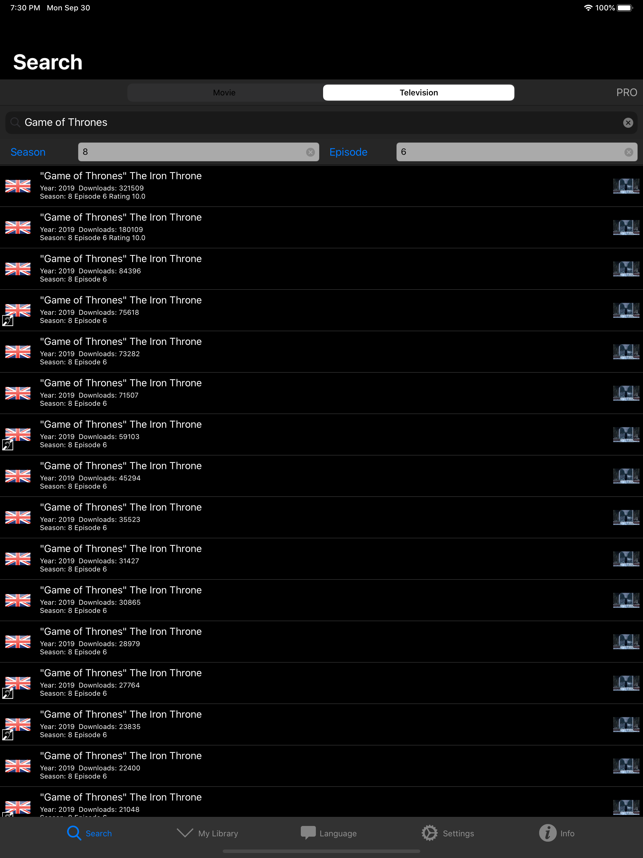
Task: Tap the poster thumbnail on the 28979 downloads row
Action: coord(626,642)
